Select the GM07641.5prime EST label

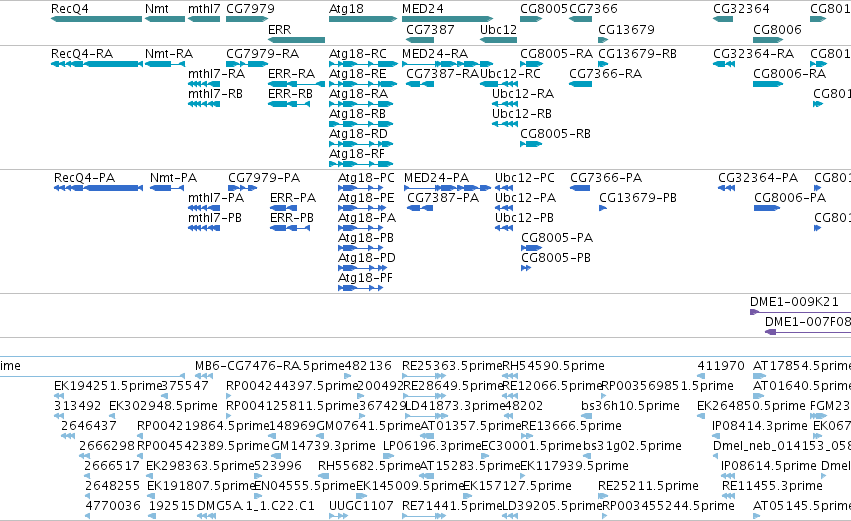[369, 427]
